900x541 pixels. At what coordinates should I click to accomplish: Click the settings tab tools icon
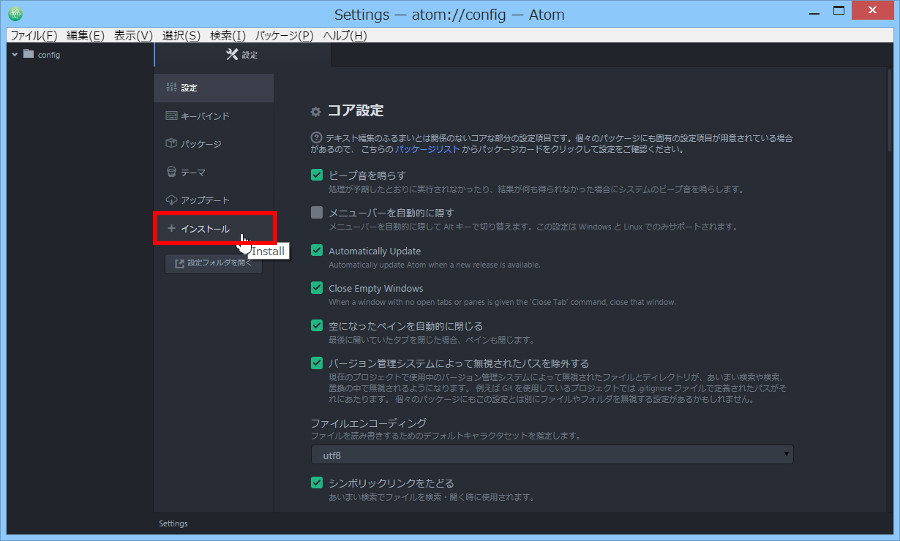click(232, 55)
